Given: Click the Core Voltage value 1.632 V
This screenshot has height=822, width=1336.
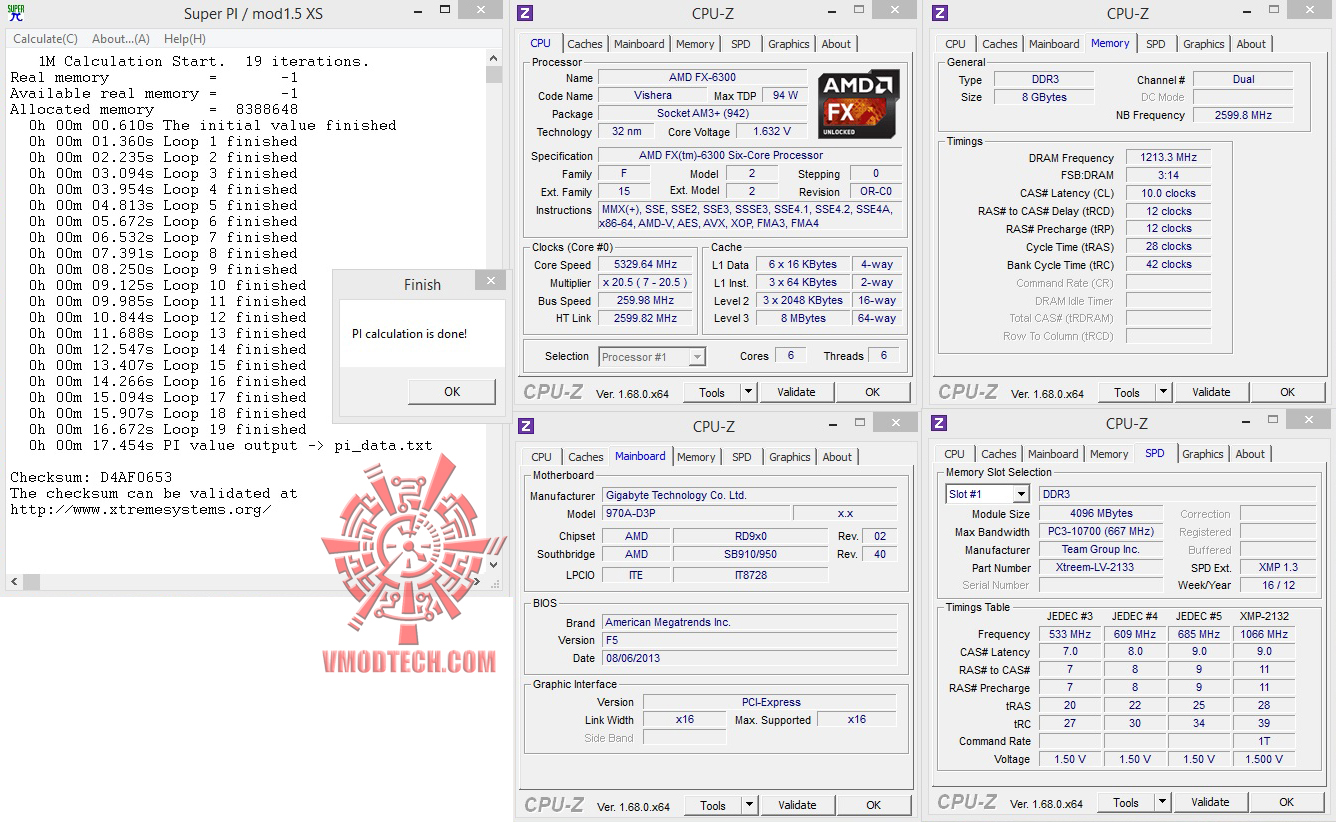Looking at the screenshot, I should (771, 132).
